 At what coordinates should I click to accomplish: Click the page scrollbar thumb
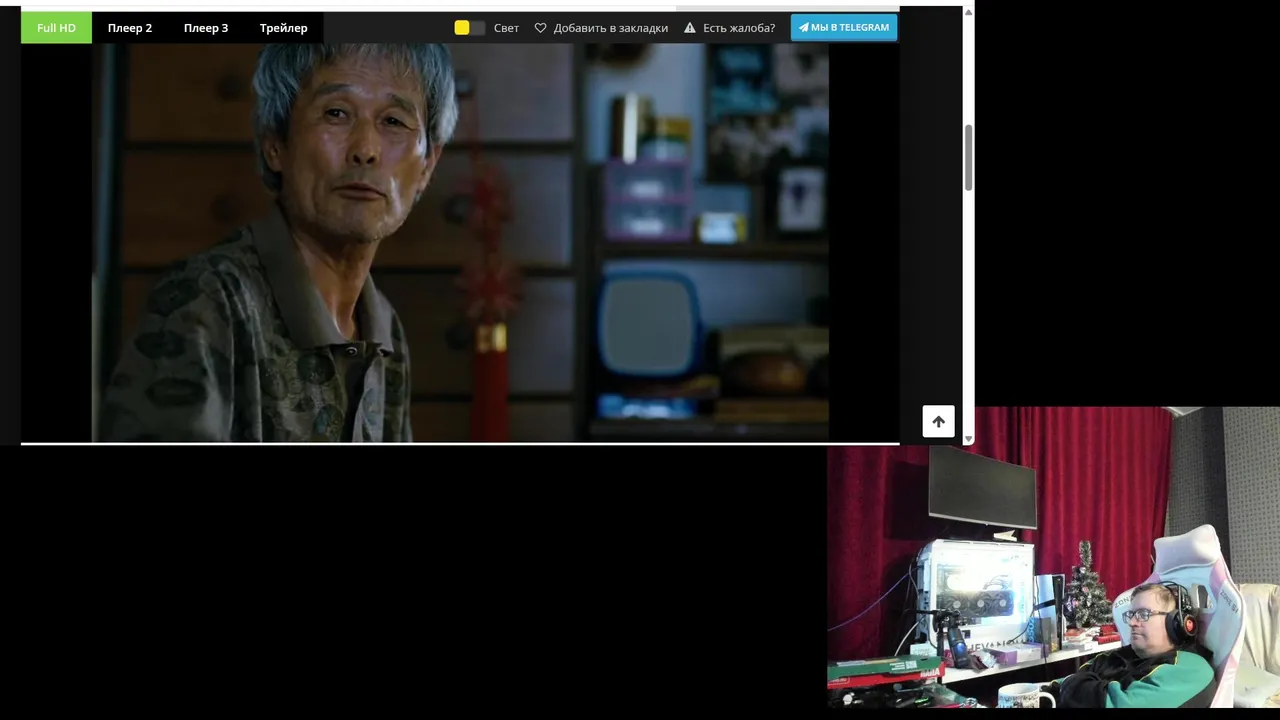click(x=968, y=158)
